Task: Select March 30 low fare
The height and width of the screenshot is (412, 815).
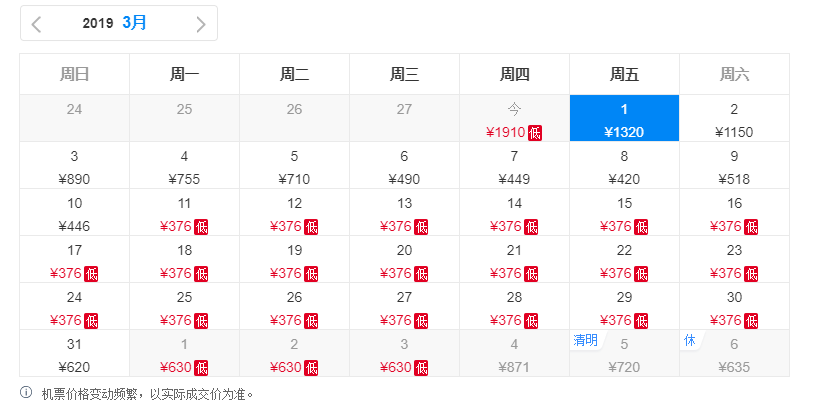Action: [x=734, y=307]
